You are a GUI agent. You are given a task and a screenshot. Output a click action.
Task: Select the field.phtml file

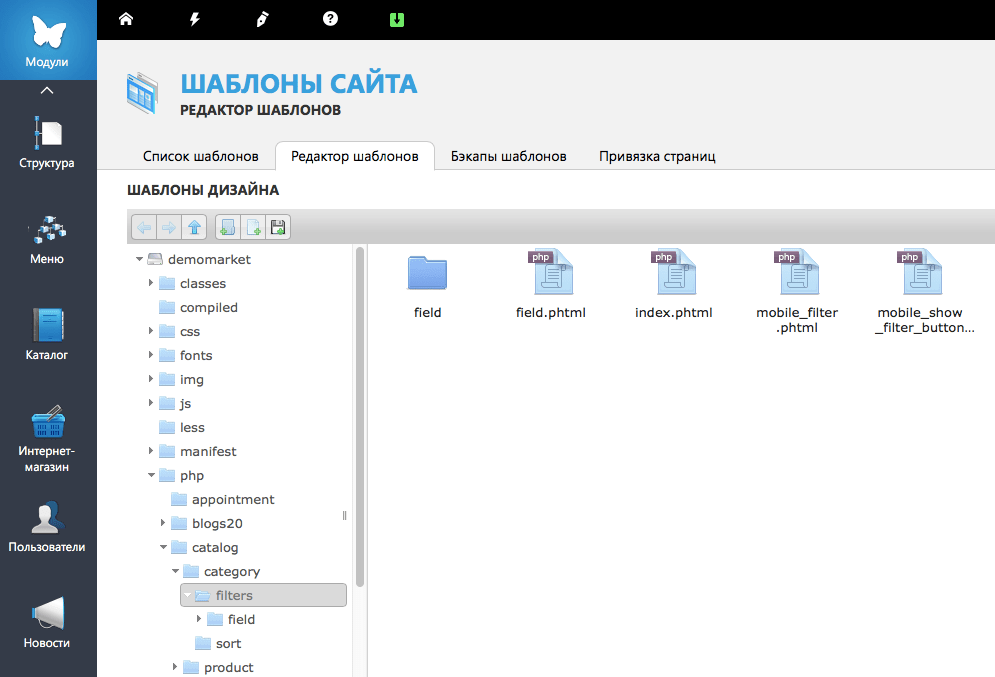point(551,284)
